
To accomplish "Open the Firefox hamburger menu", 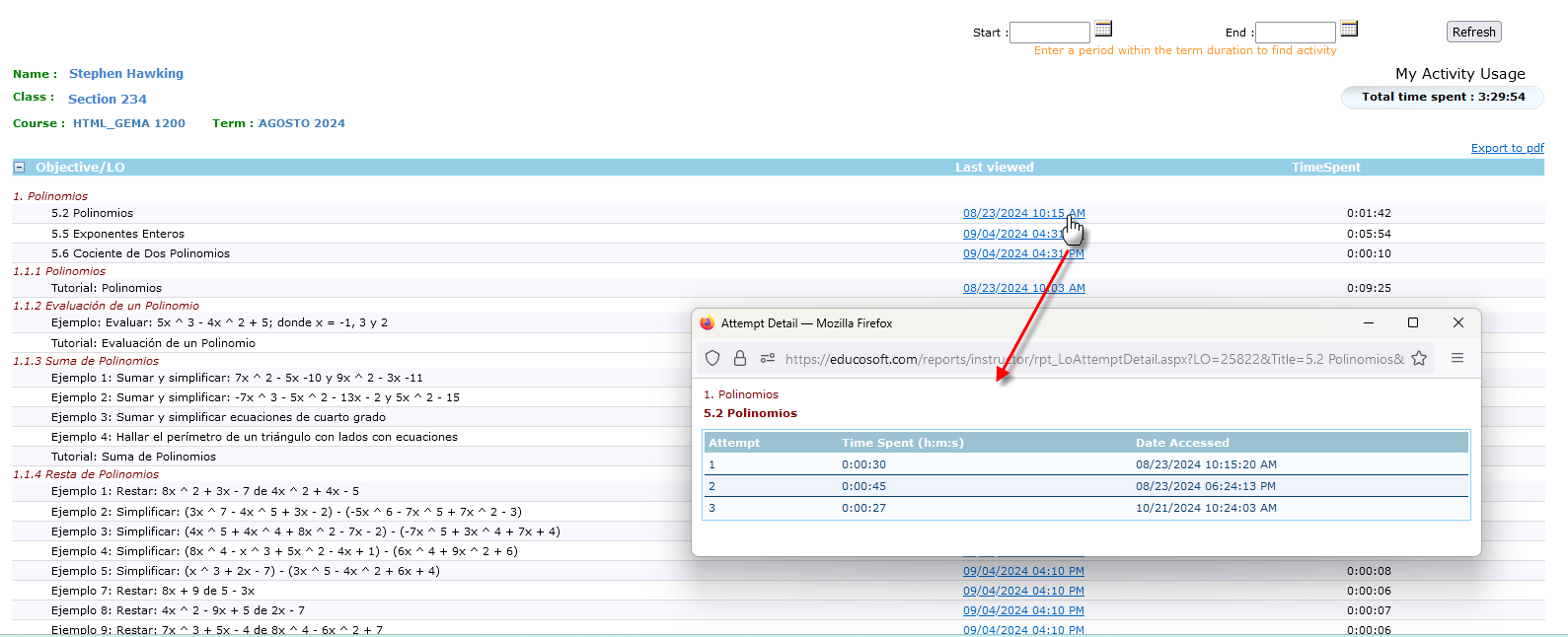I will pyautogui.click(x=1456, y=359).
